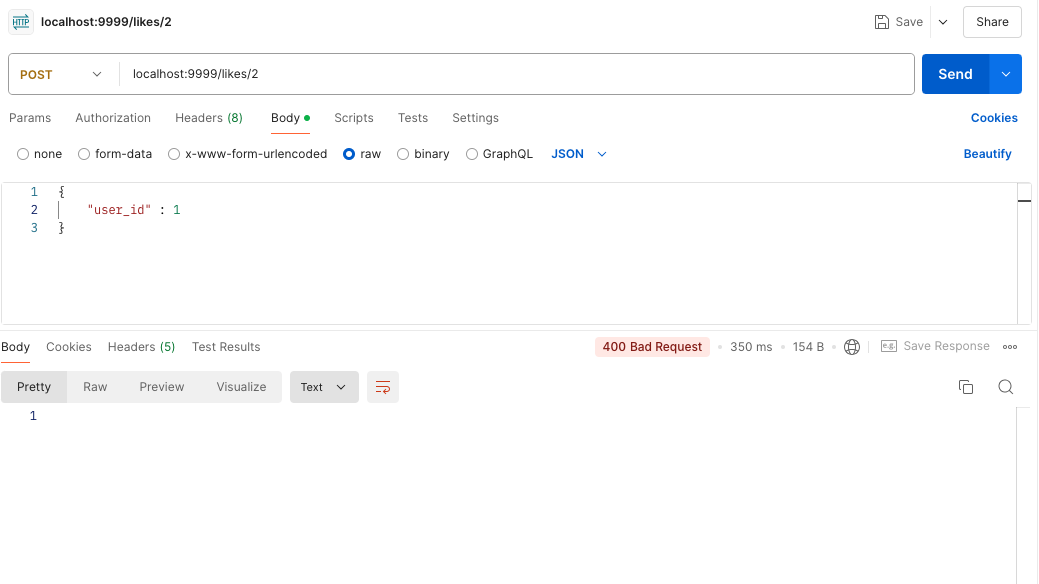
Task: Open the network globe icon in response bar
Action: pos(851,347)
